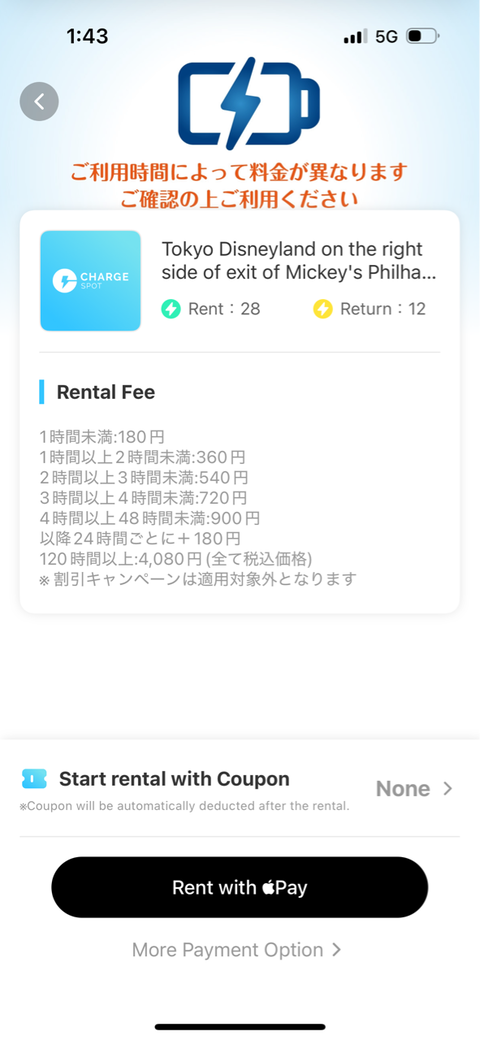Tap the yellow Return availability icon

pos(323,308)
